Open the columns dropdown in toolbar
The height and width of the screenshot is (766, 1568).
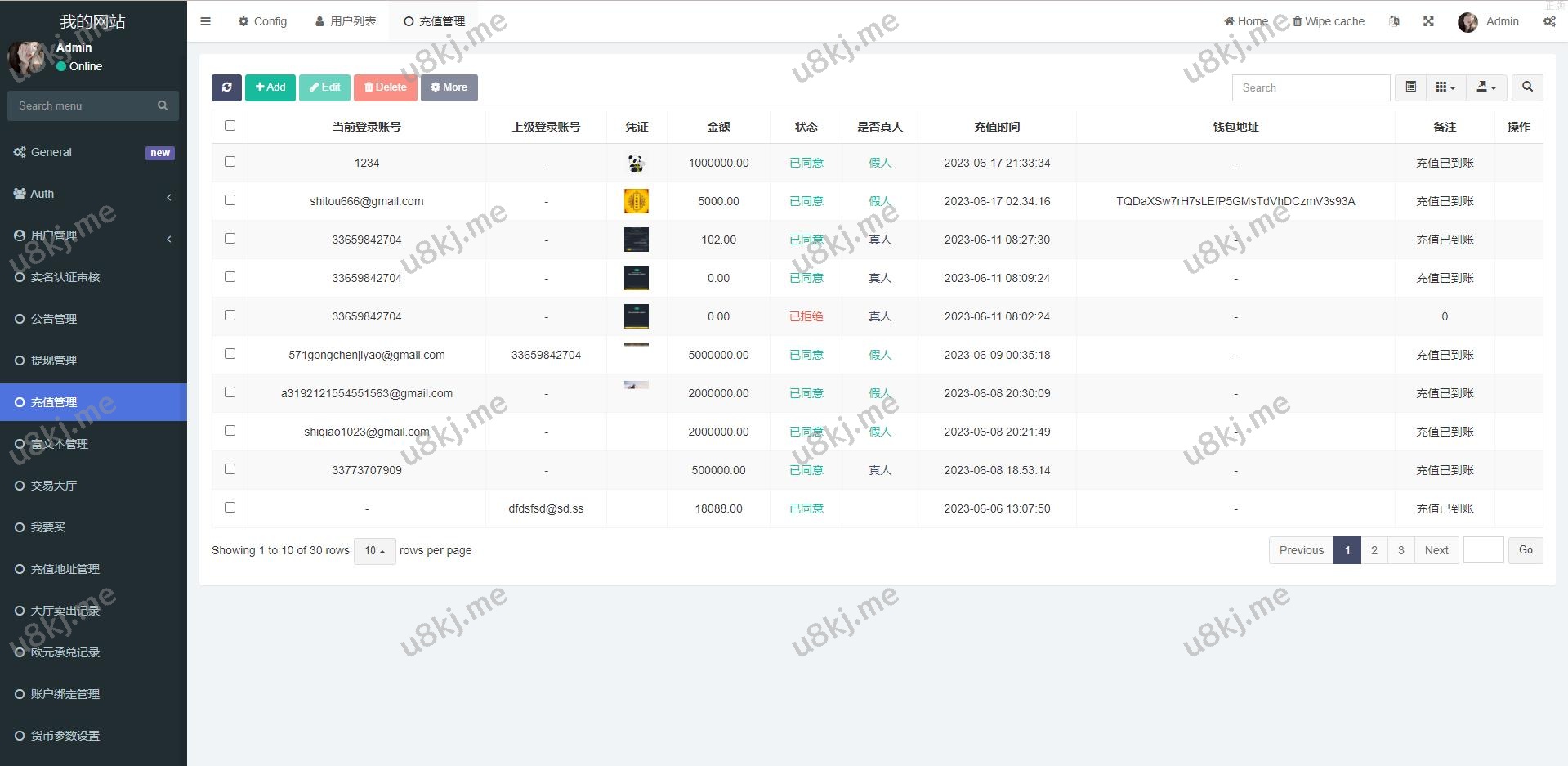click(x=1445, y=87)
